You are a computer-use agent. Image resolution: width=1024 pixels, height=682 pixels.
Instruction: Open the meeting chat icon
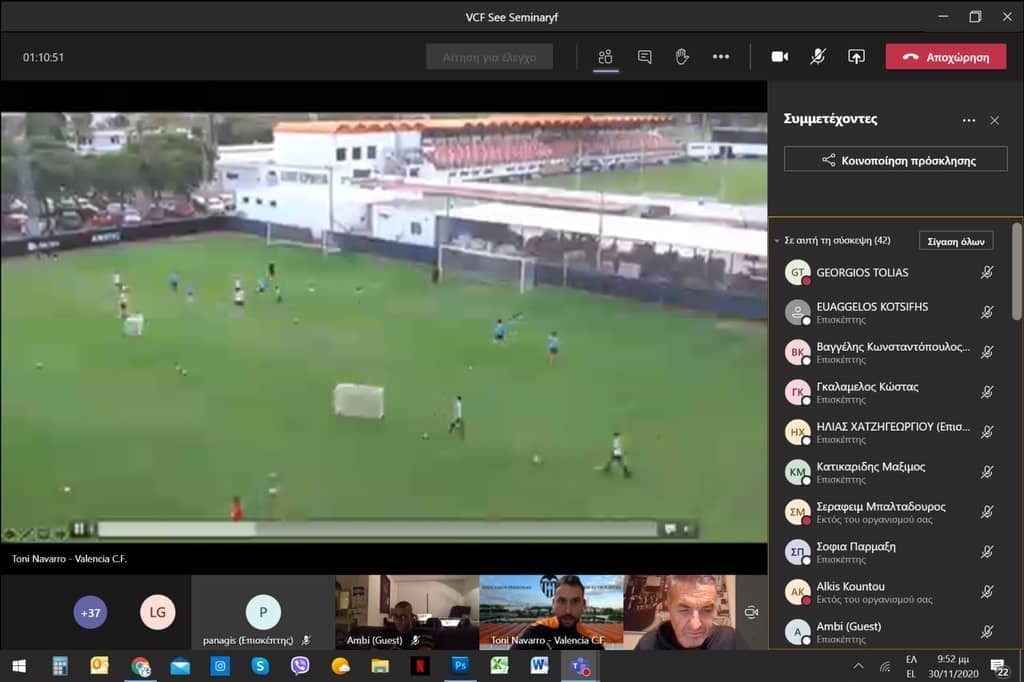(x=644, y=57)
